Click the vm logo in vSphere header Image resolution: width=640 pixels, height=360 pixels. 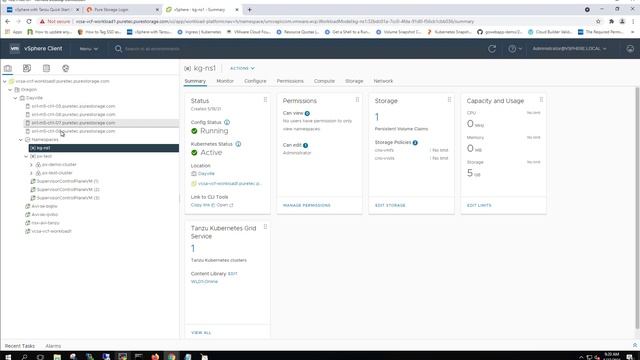(15, 48)
